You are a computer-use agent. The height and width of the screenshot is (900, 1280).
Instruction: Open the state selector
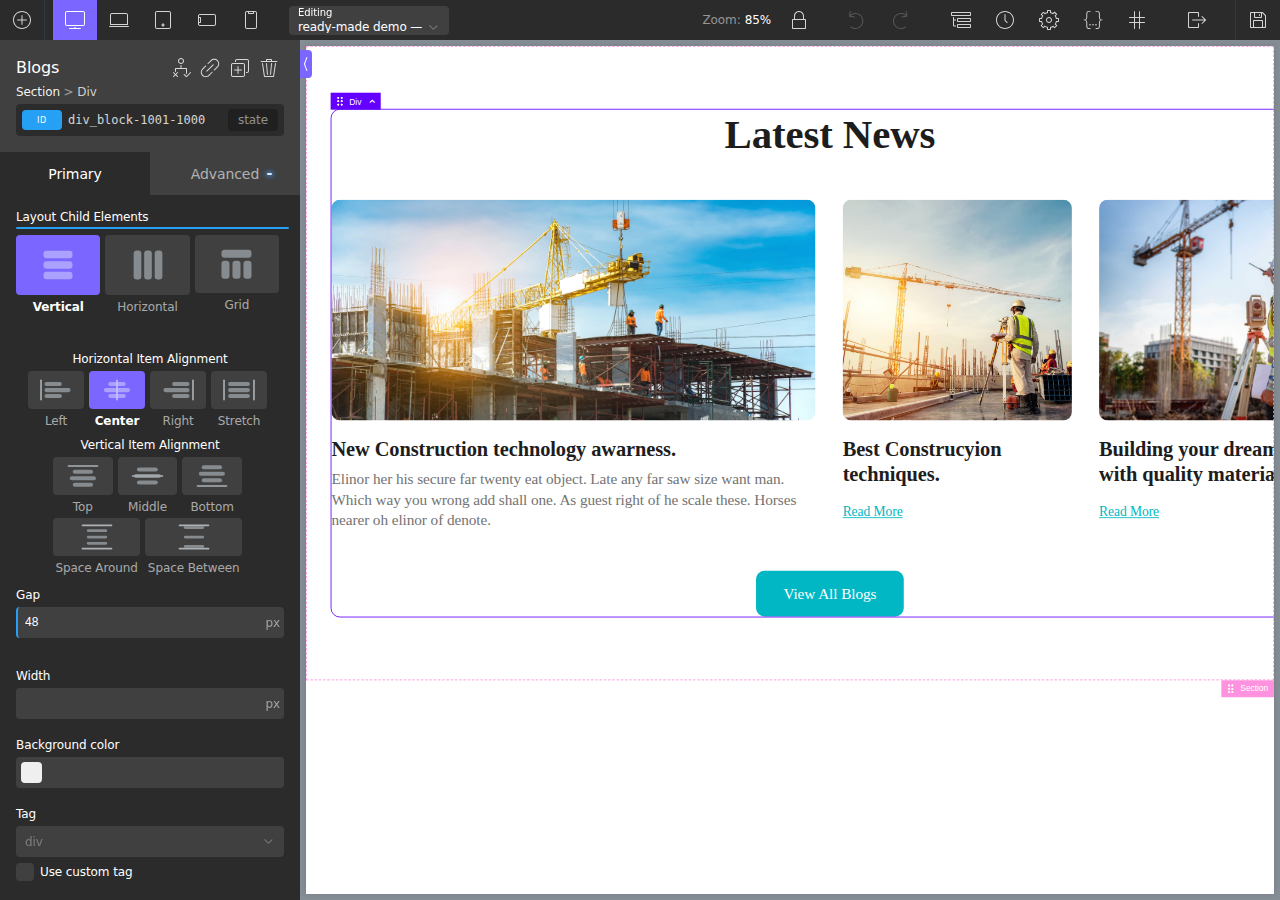(x=253, y=120)
